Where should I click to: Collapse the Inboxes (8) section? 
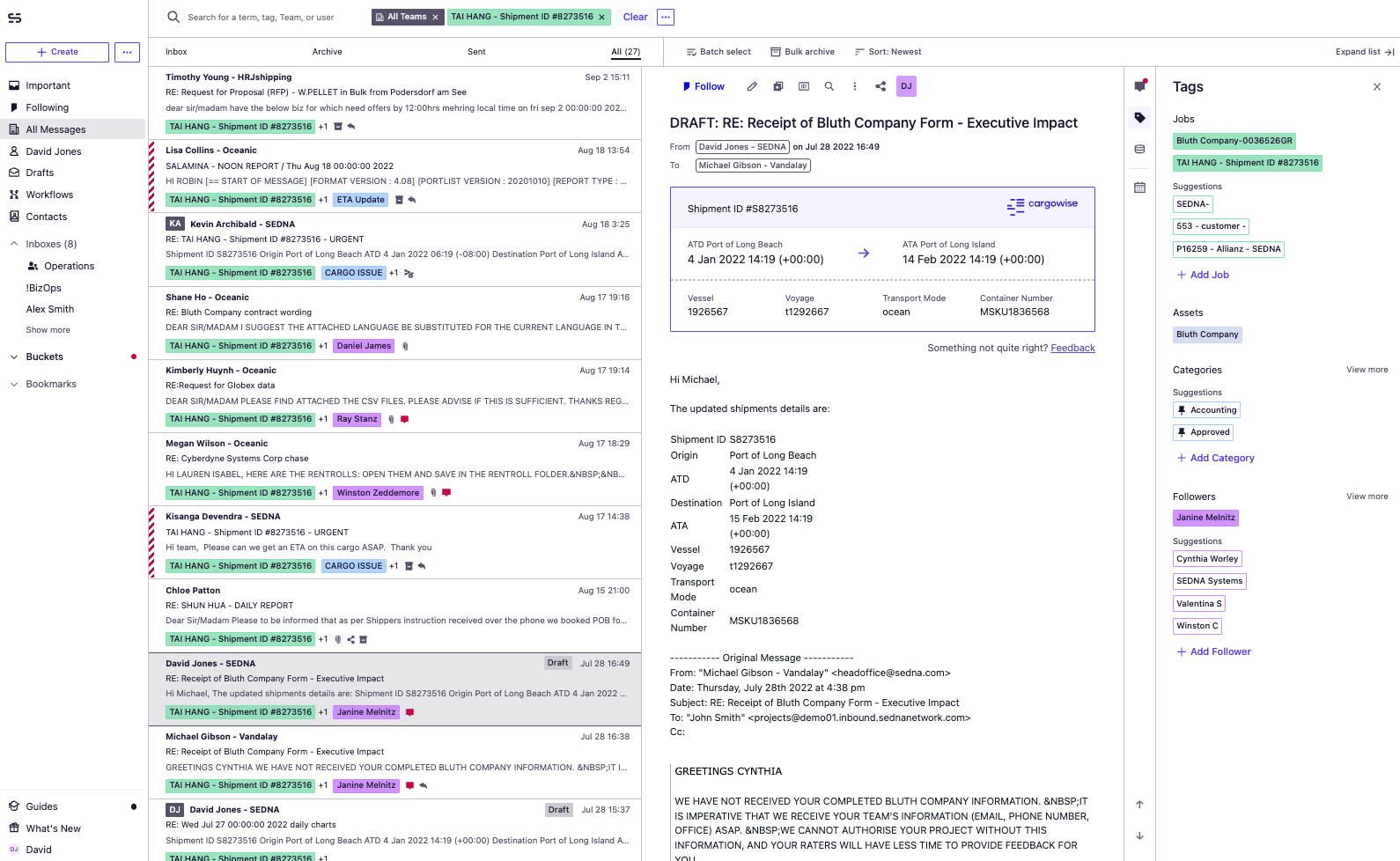click(x=14, y=244)
